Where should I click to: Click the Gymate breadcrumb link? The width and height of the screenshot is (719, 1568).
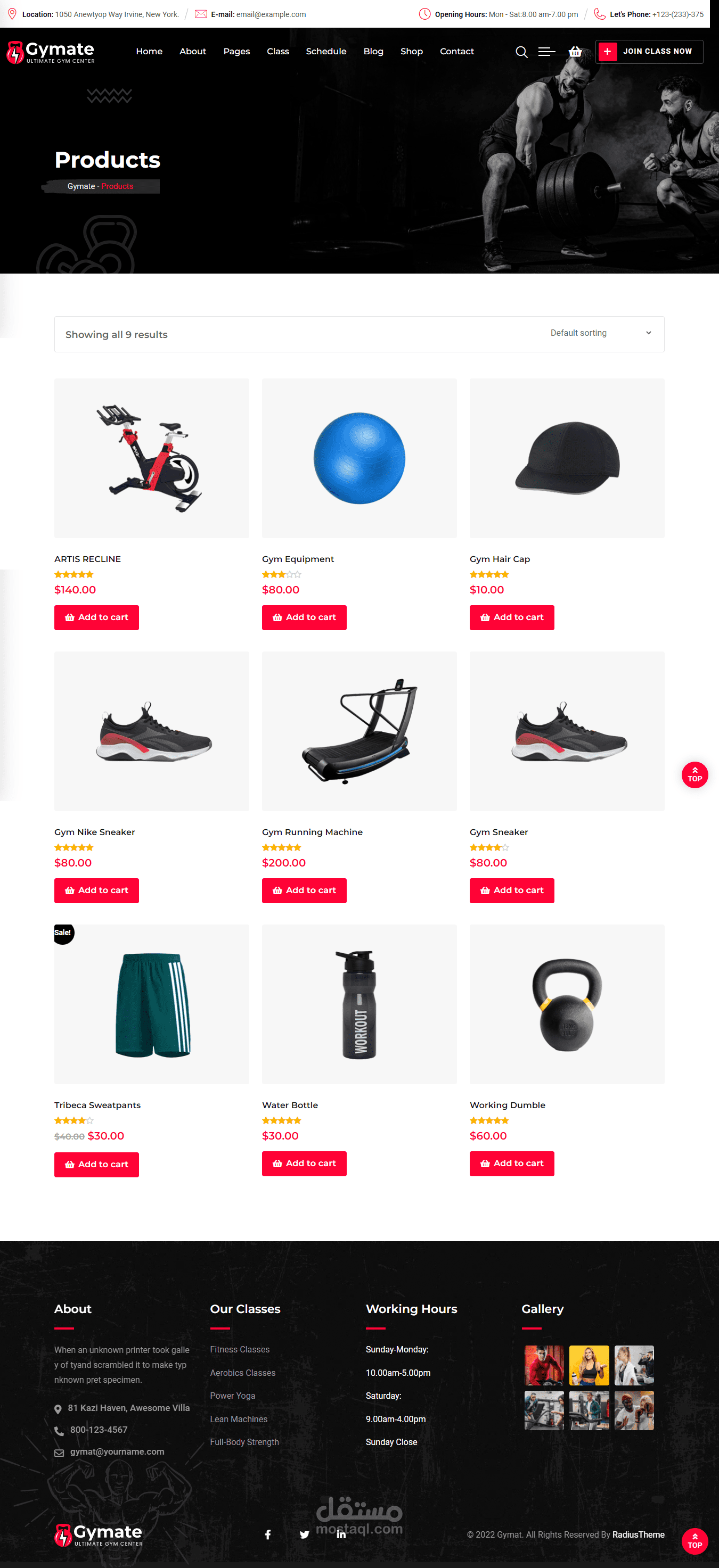81,186
